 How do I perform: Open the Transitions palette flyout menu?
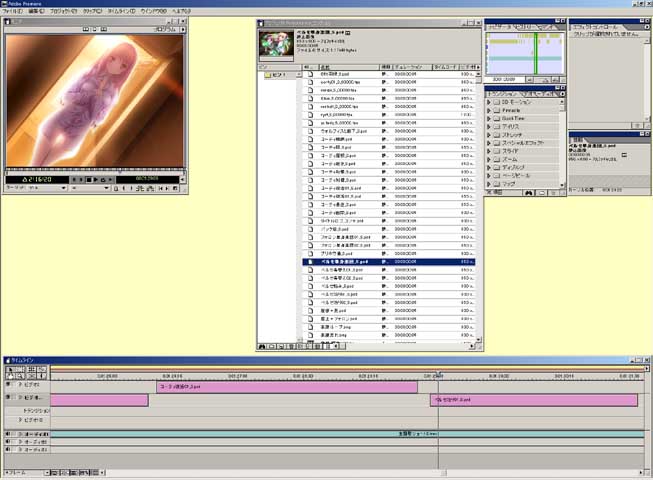point(562,94)
